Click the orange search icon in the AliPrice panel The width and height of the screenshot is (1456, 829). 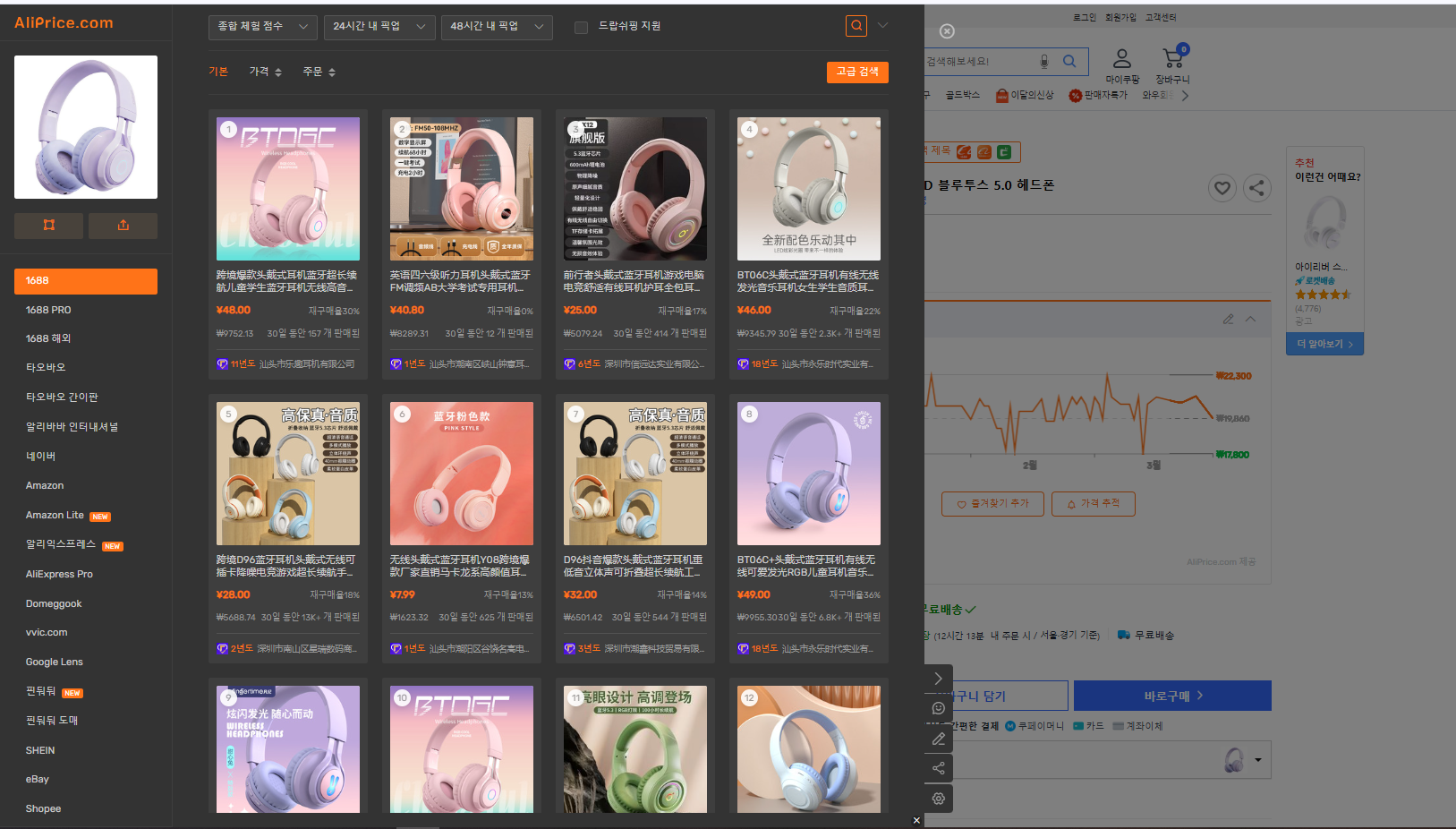point(856,26)
